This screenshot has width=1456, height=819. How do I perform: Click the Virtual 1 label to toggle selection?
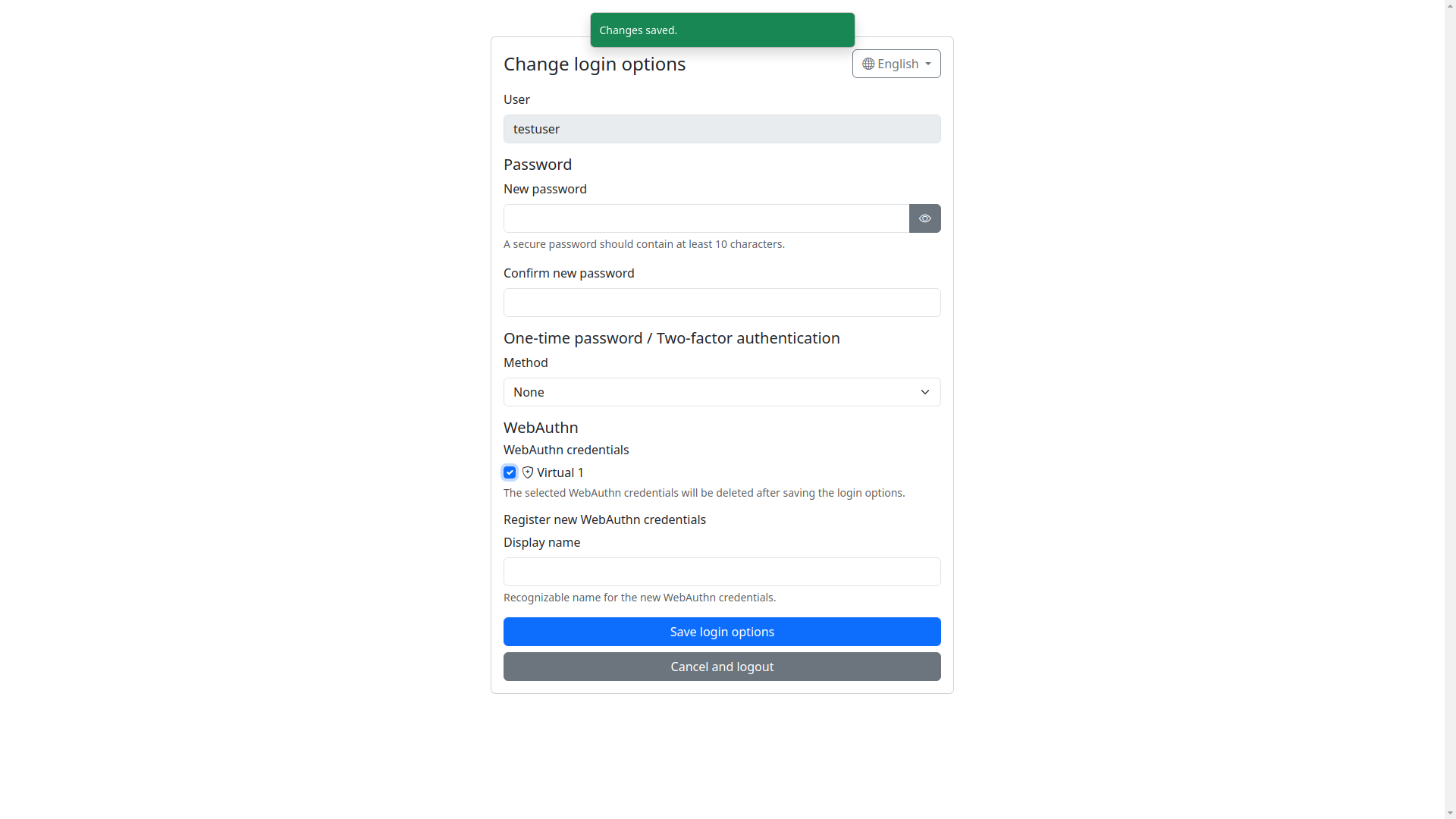[x=561, y=472]
